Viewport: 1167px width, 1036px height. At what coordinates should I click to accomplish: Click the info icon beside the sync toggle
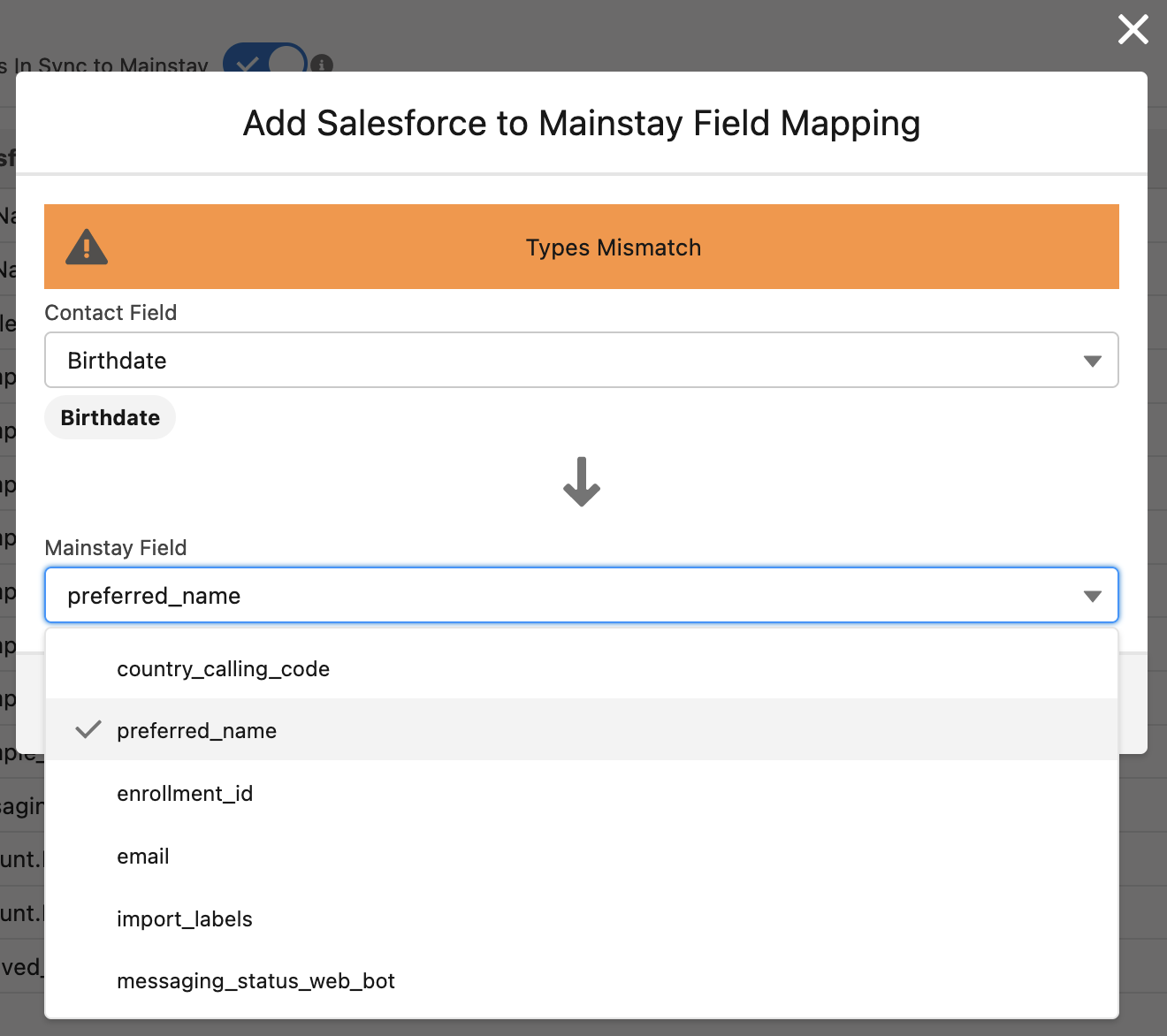(x=323, y=64)
